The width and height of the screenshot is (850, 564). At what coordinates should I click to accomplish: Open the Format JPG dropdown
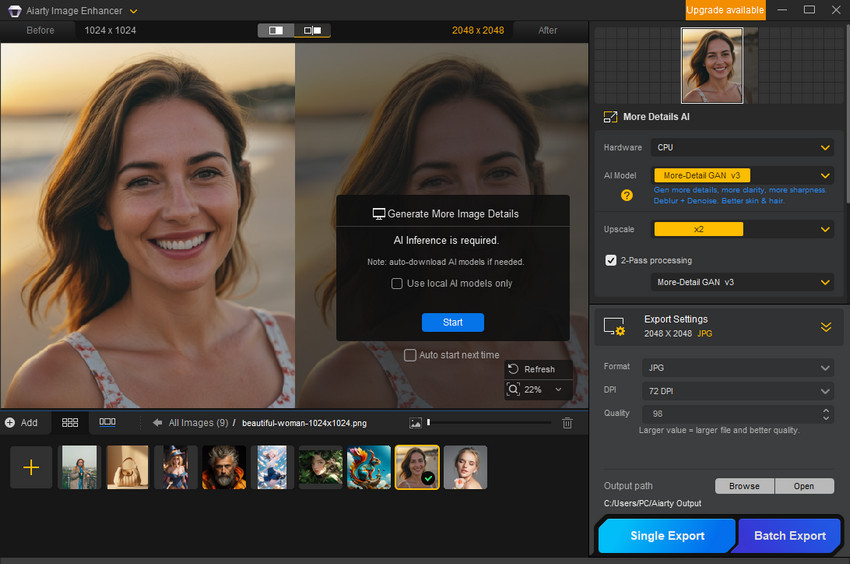point(738,368)
